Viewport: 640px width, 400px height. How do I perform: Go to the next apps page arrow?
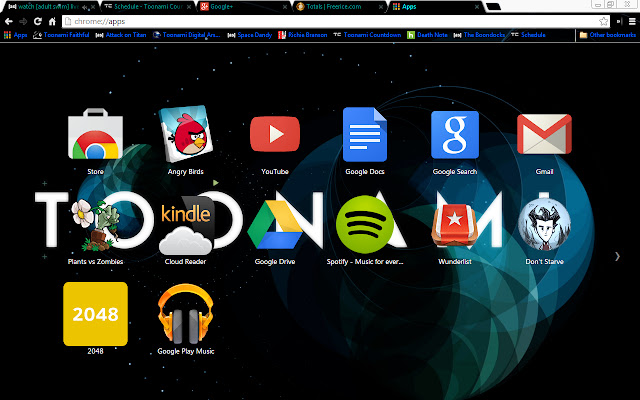tap(618, 256)
